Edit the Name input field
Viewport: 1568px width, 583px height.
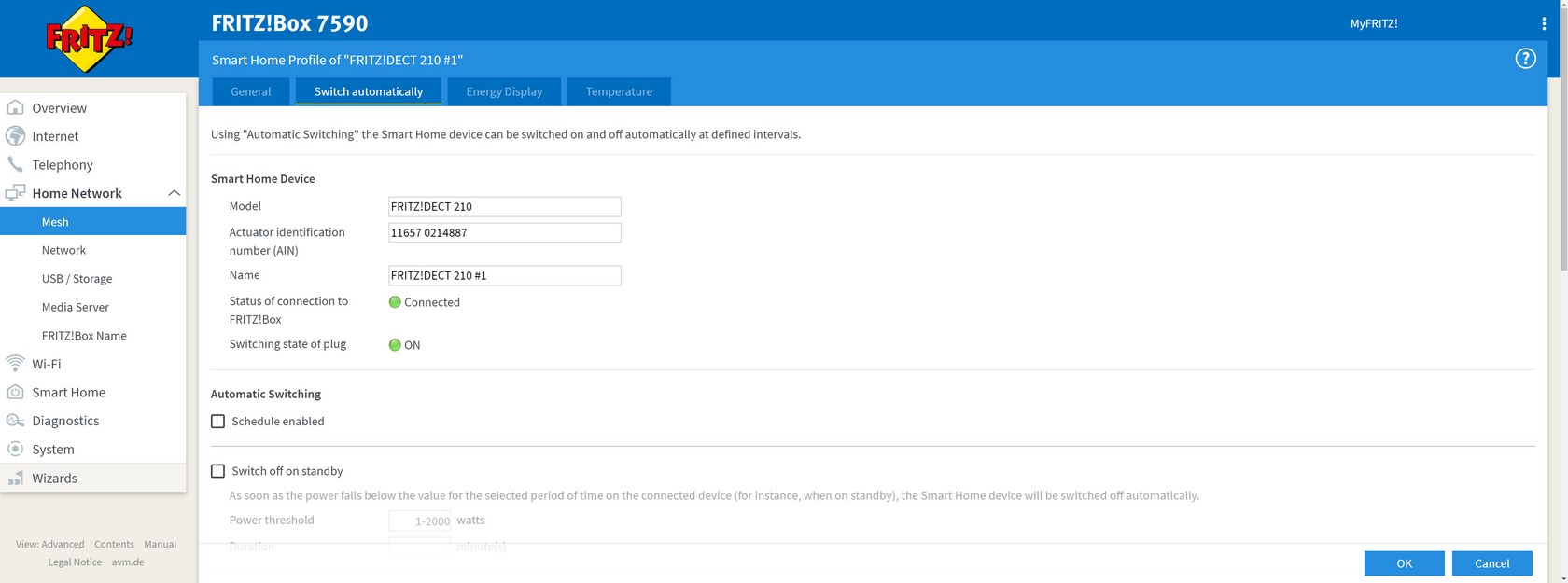505,275
